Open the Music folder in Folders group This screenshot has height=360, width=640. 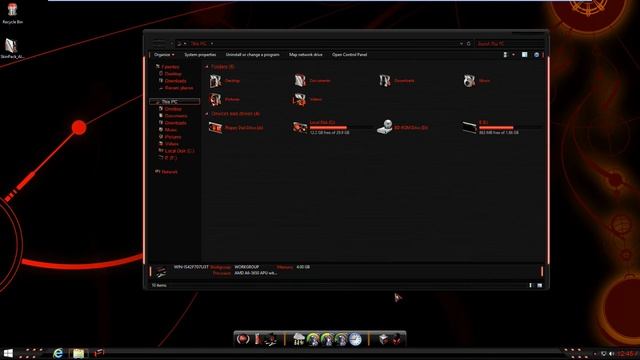[x=469, y=80]
